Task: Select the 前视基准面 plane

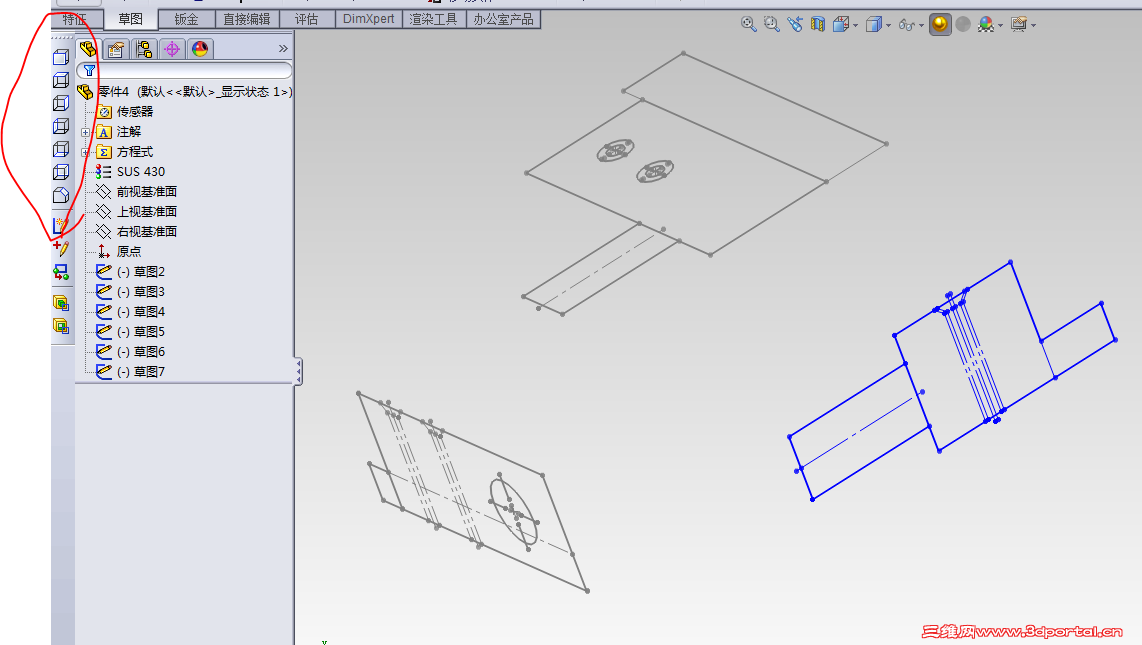Action: (146, 191)
